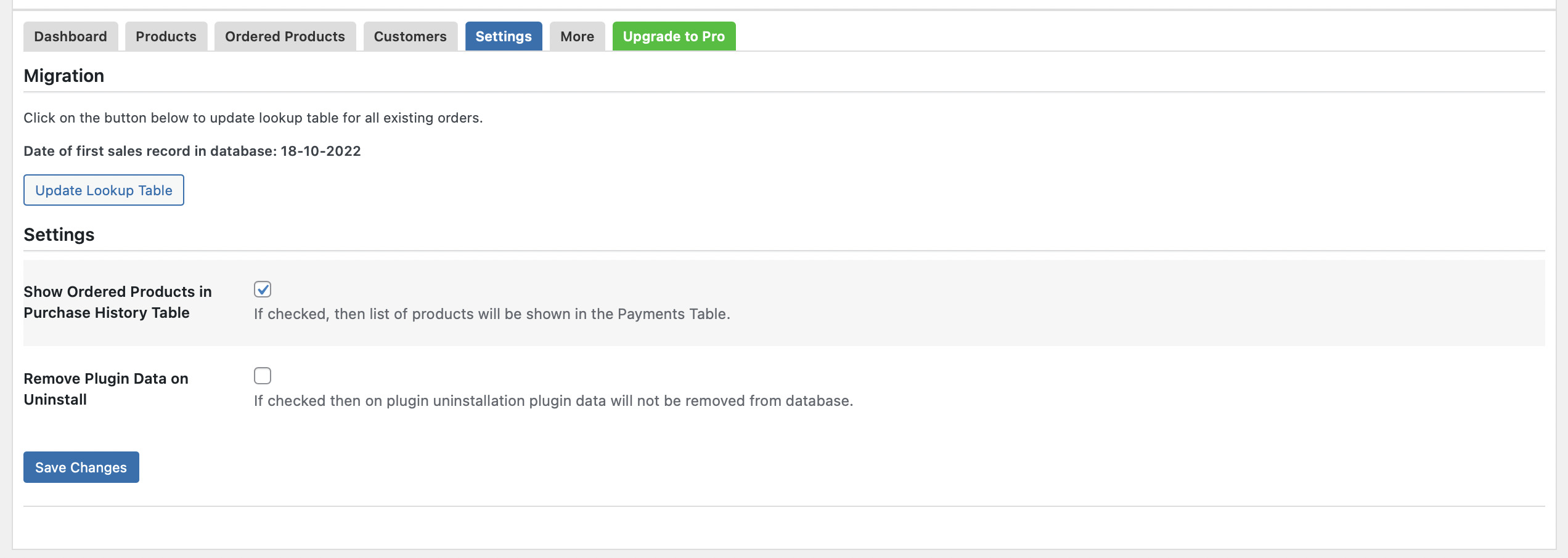Select the Customers tab

410,36
